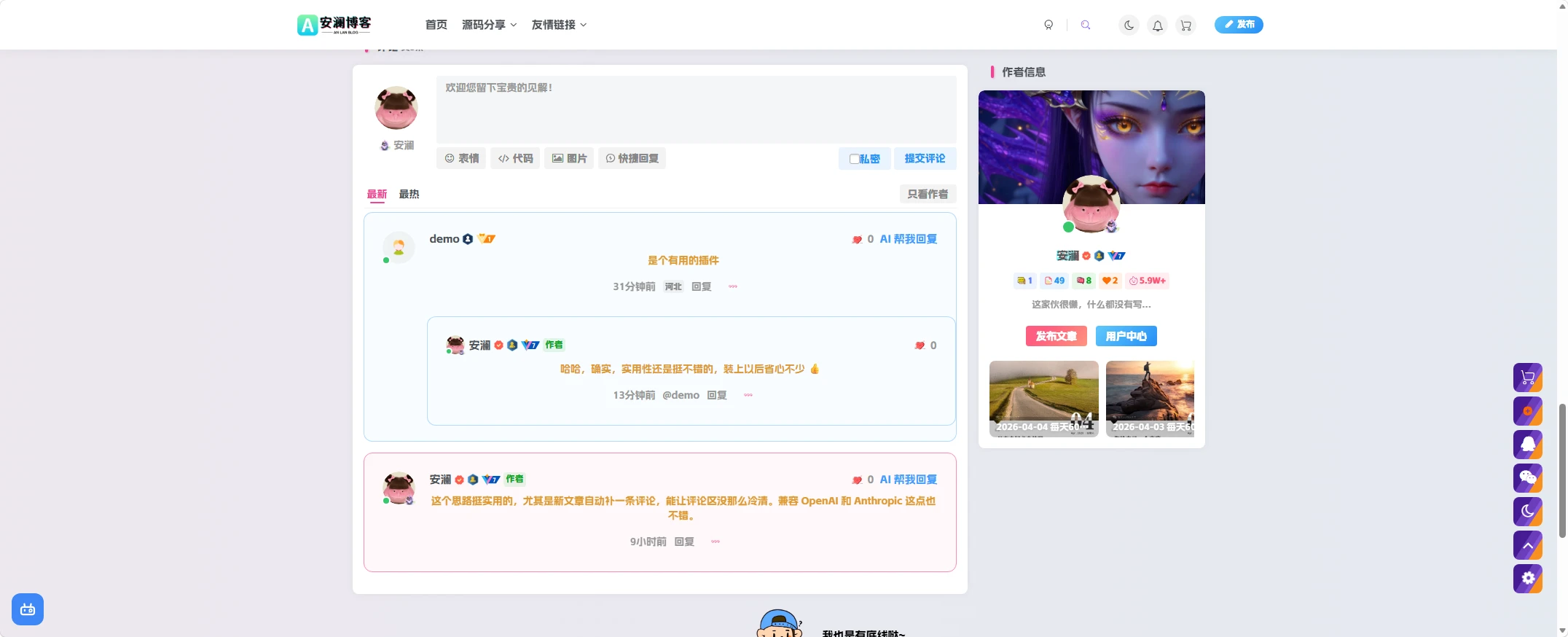Click floating shopping cart button at right
Screen dimensions: 1568x637
(x=1528, y=378)
